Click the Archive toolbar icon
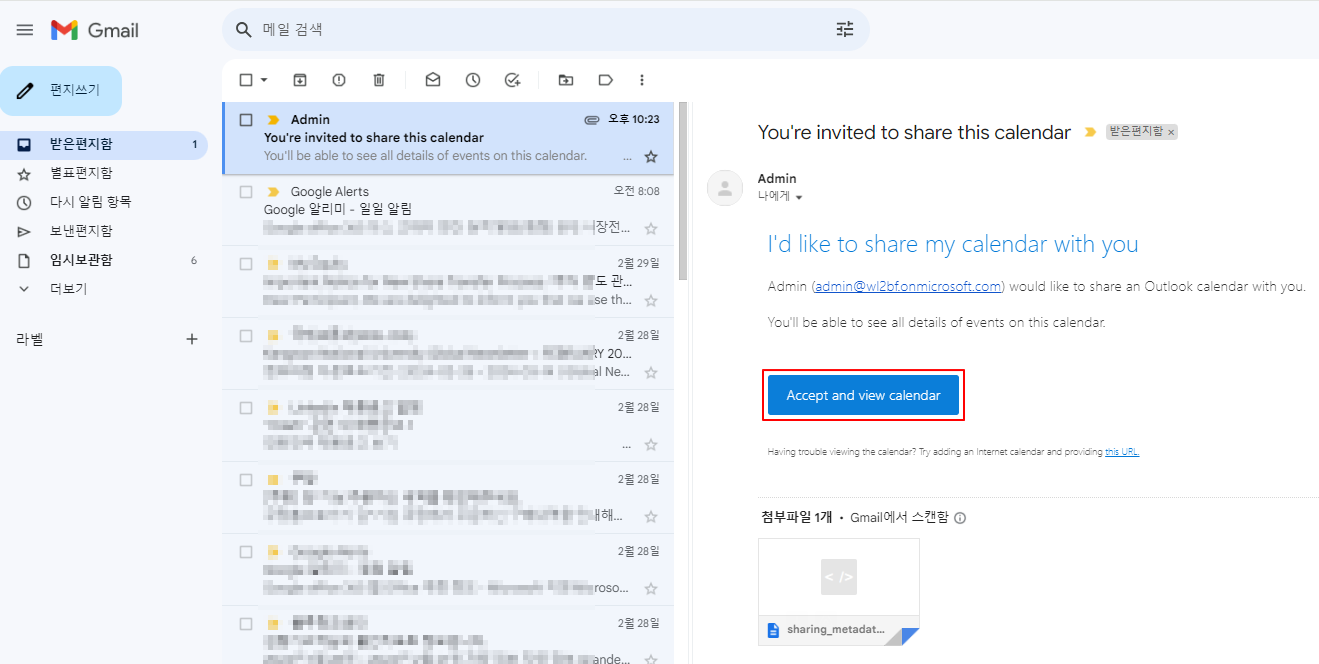This screenshot has height=664, width=1319. pyautogui.click(x=299, y=80)
